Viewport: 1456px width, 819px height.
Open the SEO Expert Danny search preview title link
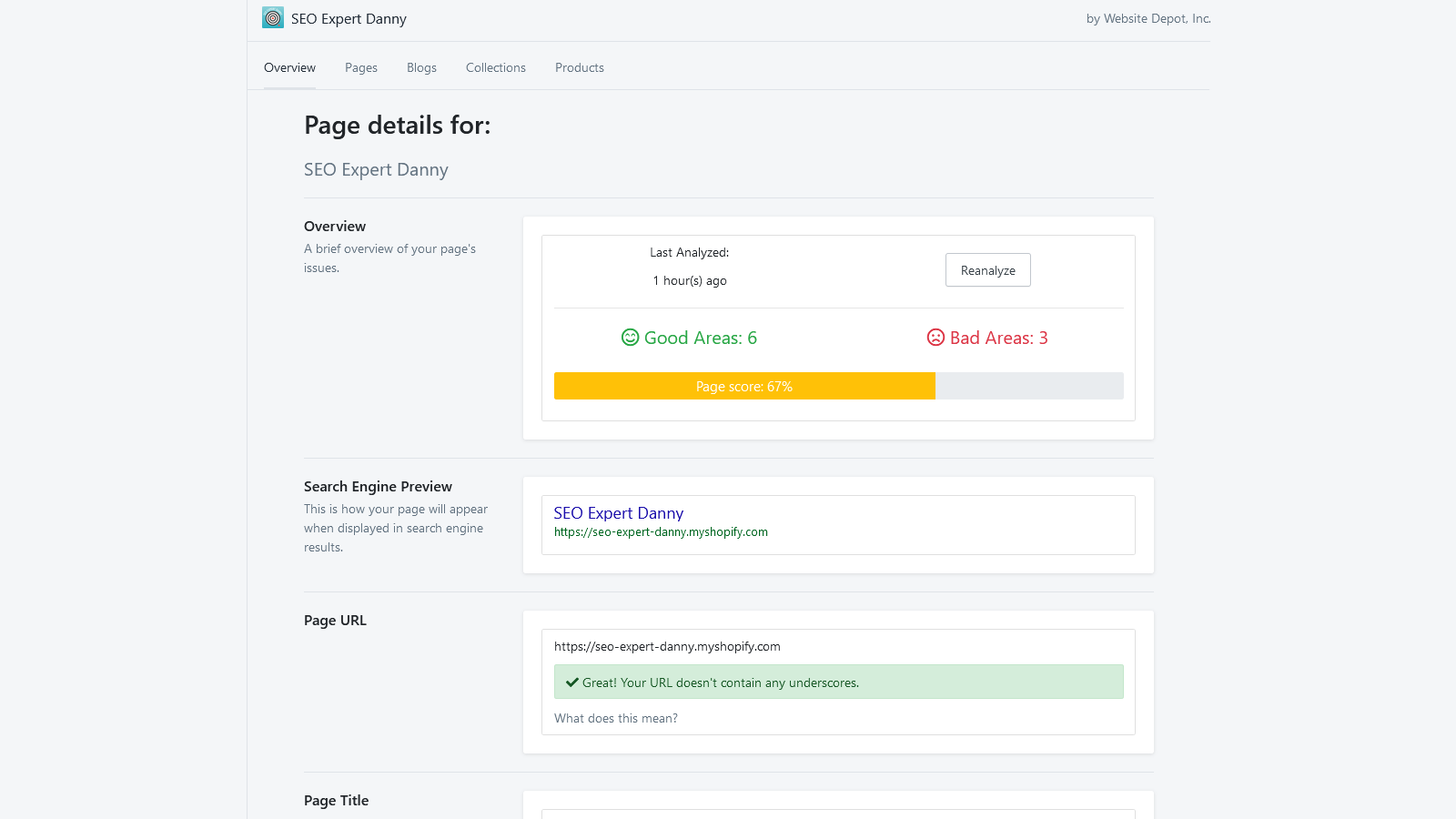click(x=619, y=513)
